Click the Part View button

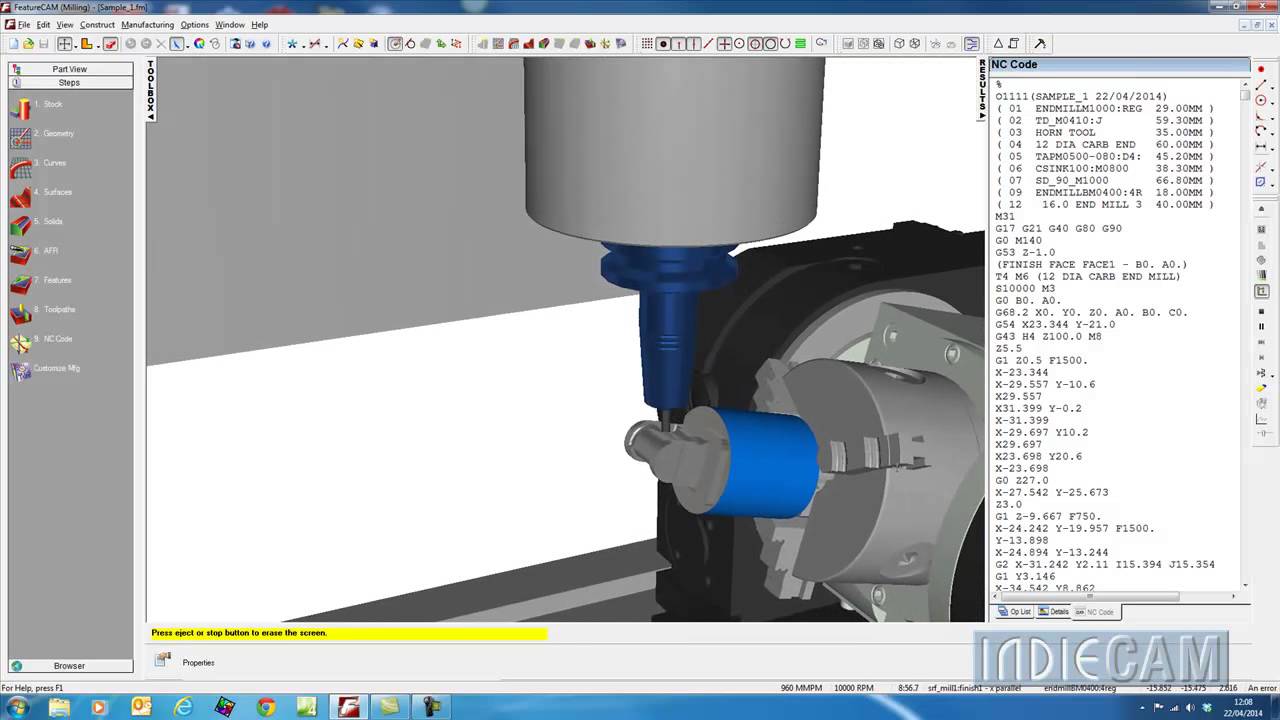click(x=70, y=69)
